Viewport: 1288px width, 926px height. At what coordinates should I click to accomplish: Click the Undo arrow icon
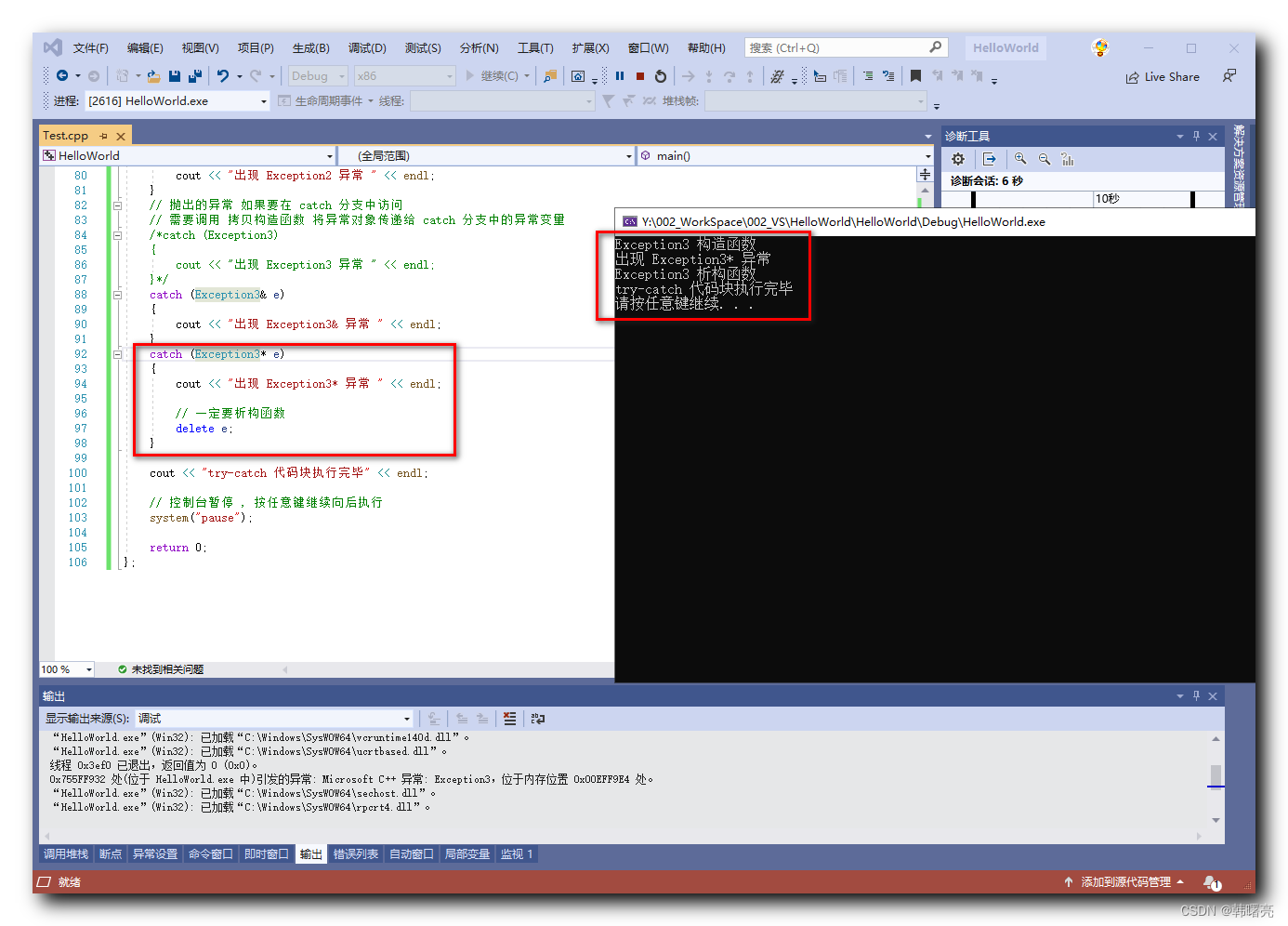tap(223, 76)
